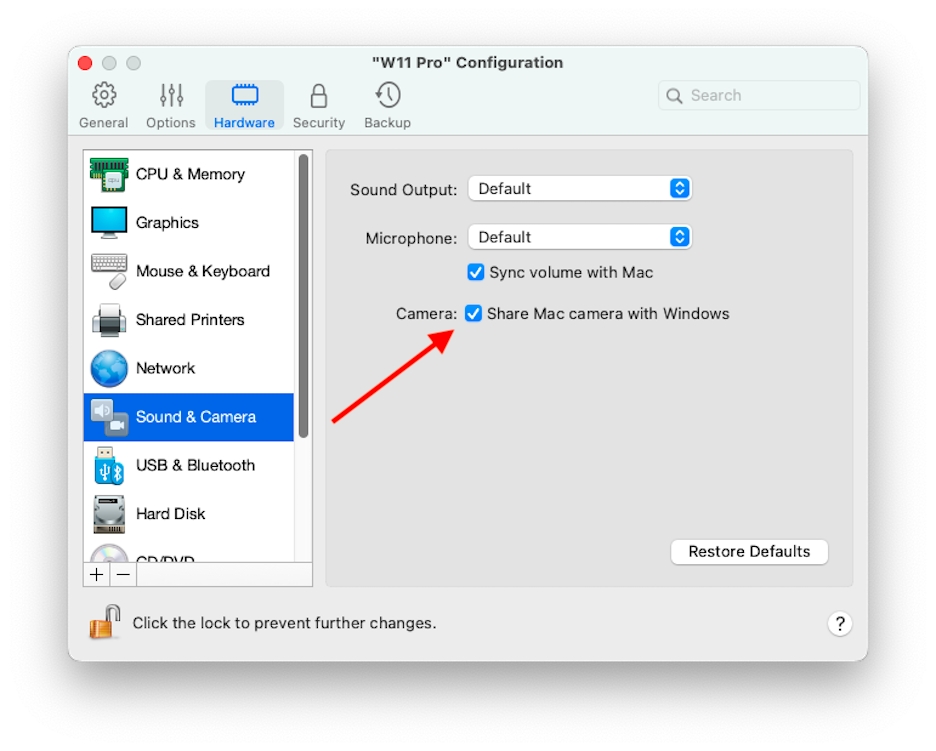Open Mouse & Keyboard settings
The image size is (936, 751).
pyautogui.click(x=202, y=271)
